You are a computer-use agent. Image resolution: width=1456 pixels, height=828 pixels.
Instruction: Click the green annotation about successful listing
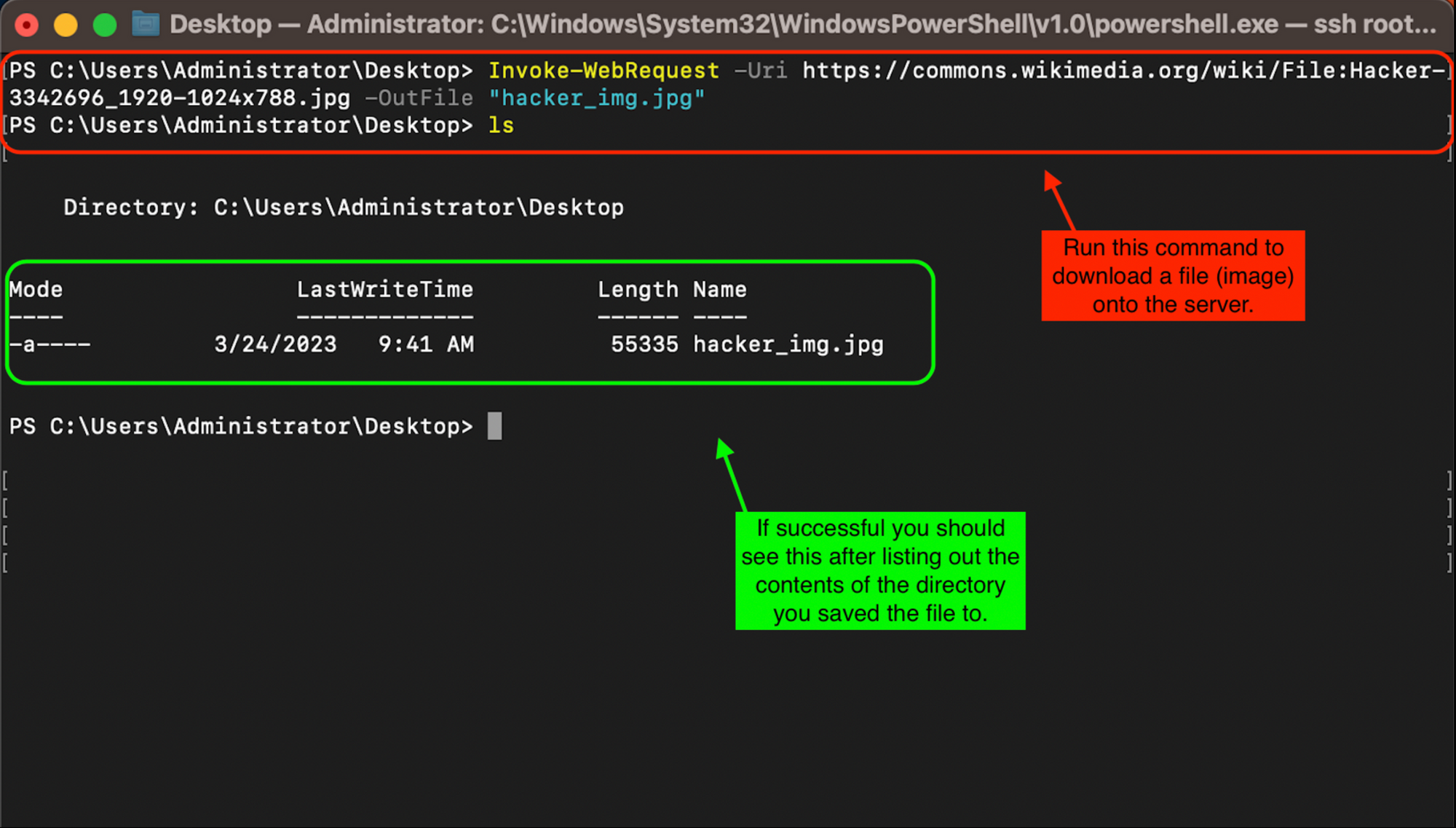[880, 570]
